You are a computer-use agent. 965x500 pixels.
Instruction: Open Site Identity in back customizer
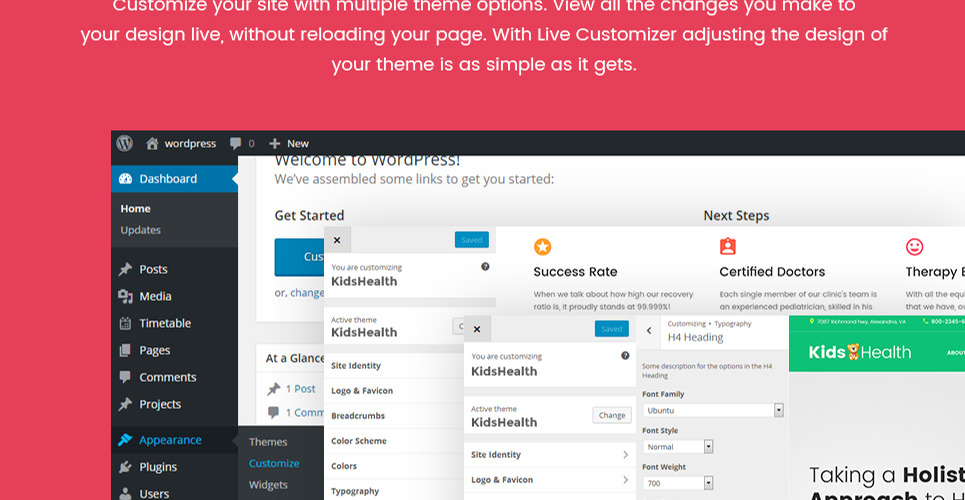click(394, 365)
